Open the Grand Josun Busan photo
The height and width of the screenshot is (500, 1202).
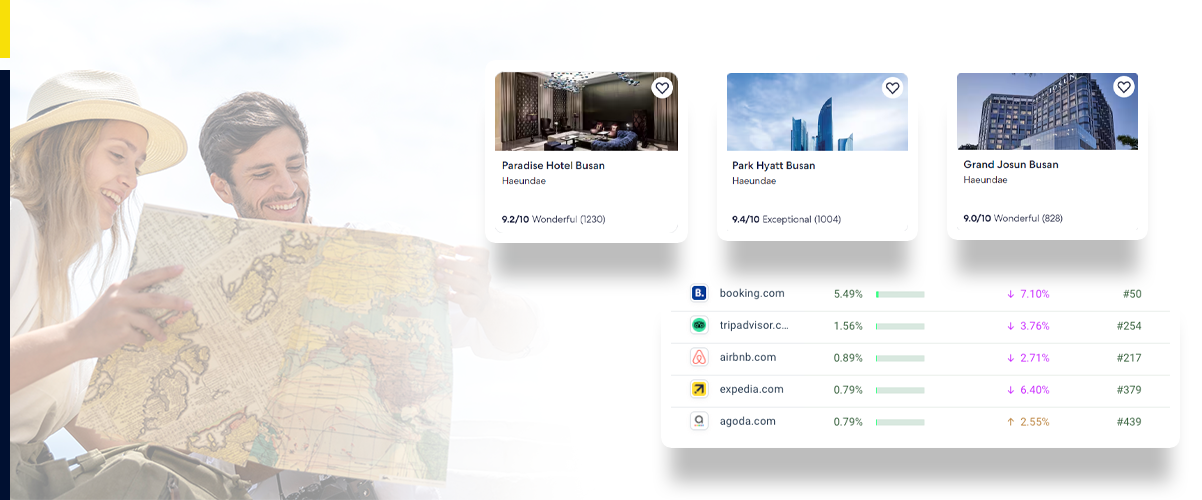point(1047,111)
